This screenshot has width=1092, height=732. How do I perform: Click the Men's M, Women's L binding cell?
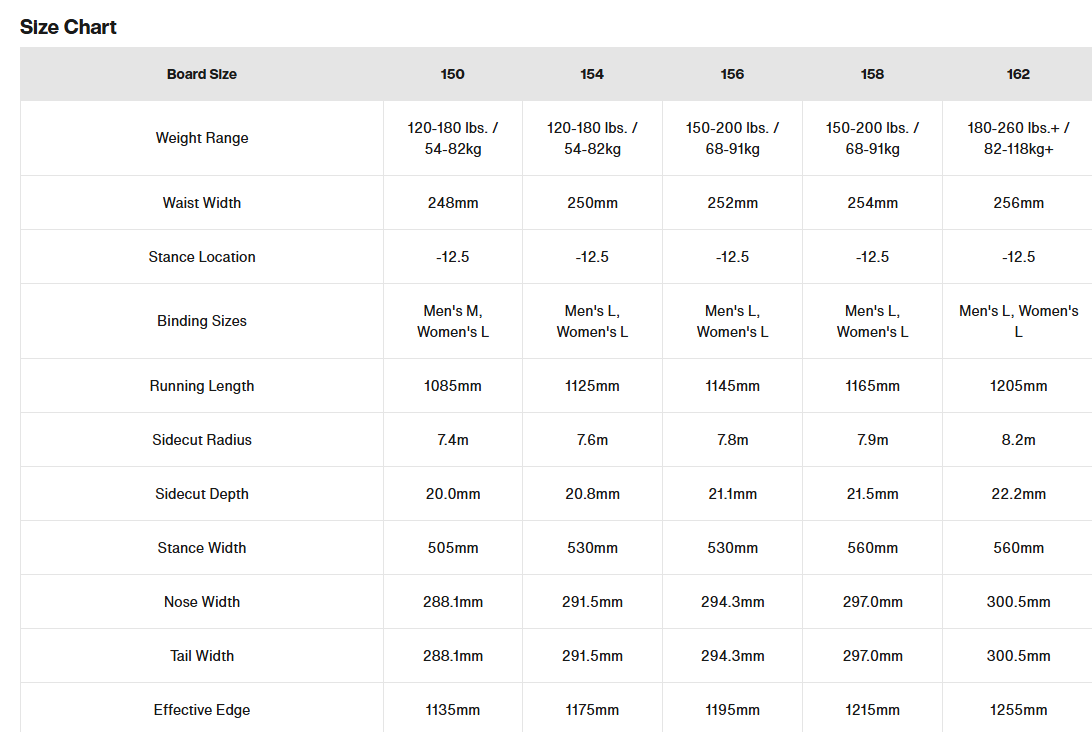452,321
